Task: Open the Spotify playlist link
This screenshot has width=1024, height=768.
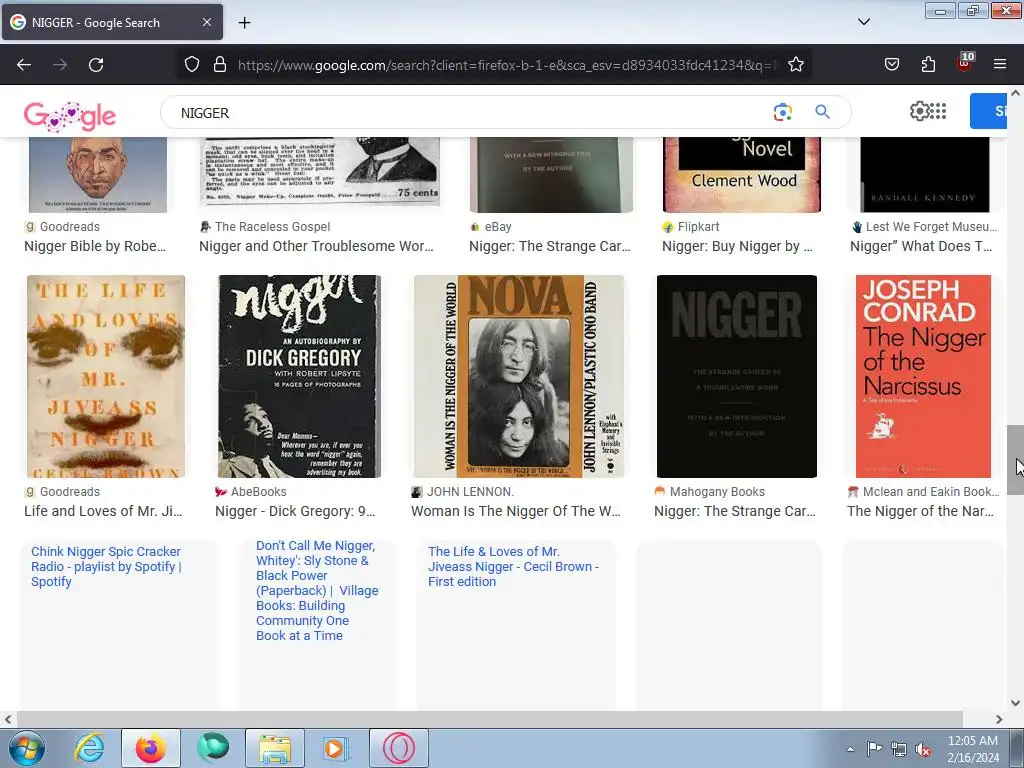Action: (x=106, y=566)
